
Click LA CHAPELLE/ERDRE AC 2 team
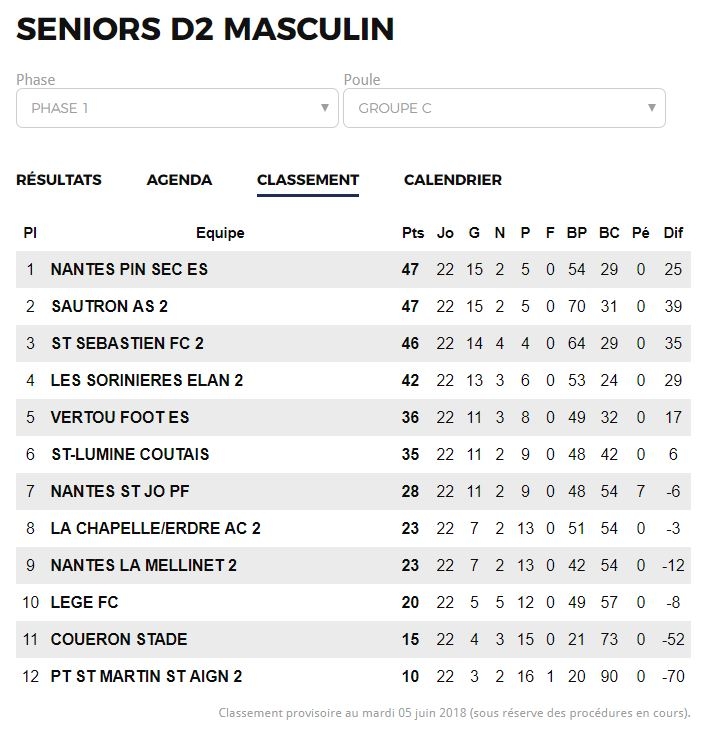(x=155, y=528)
